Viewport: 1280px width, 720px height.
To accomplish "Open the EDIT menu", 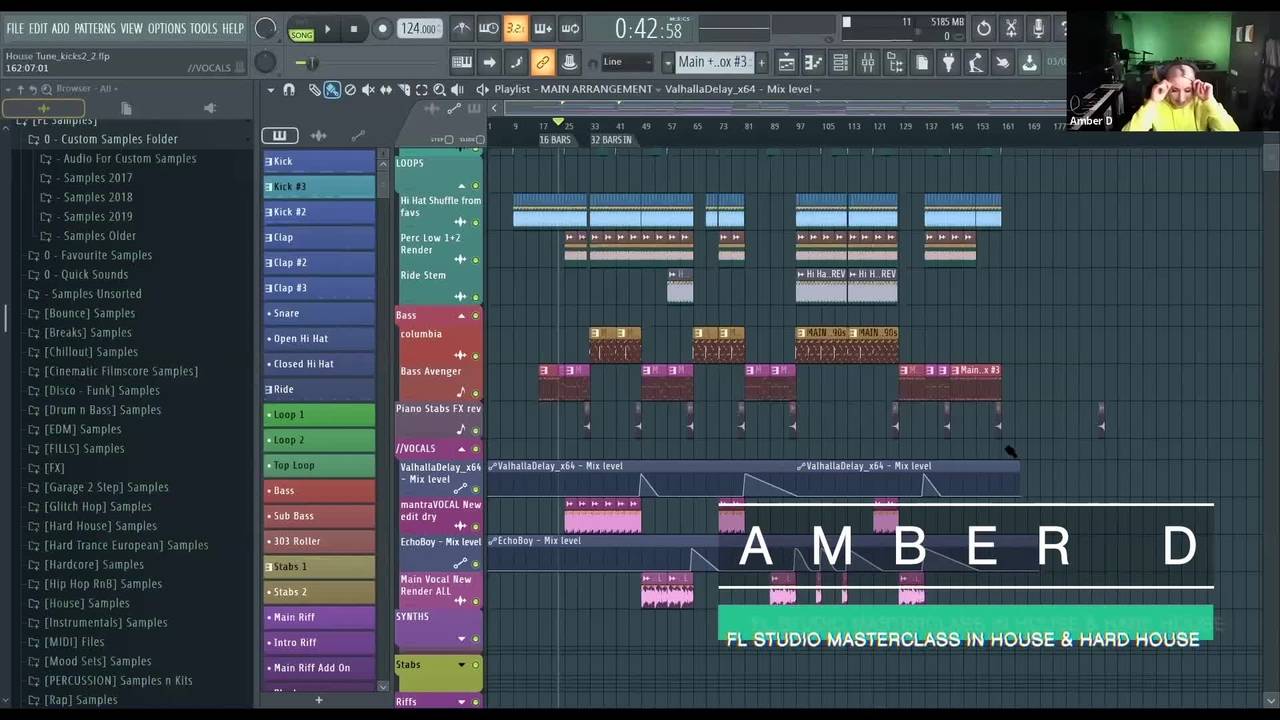I will pos(38,29).
